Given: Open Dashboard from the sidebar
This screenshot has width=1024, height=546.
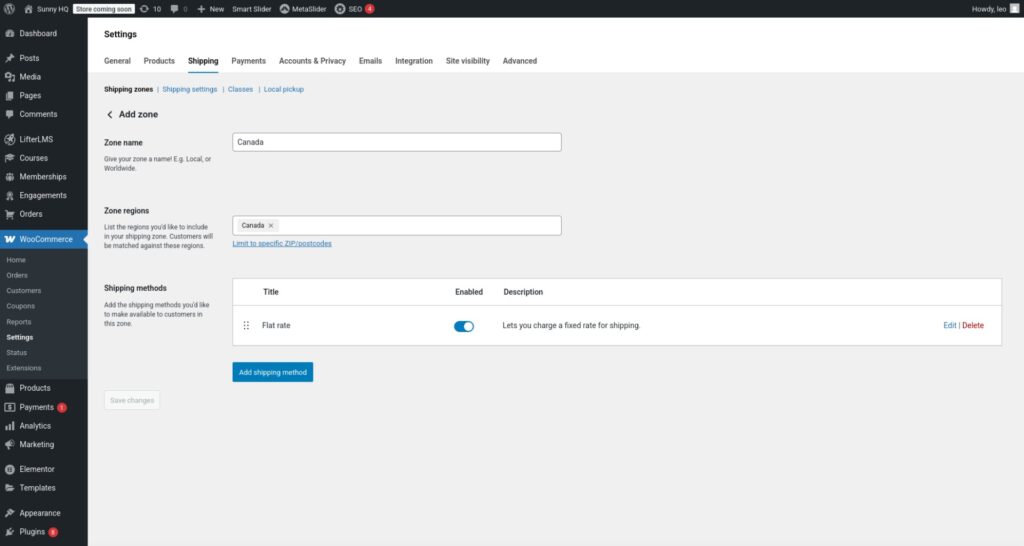Looking at the screenshot, I should [38, 34].
